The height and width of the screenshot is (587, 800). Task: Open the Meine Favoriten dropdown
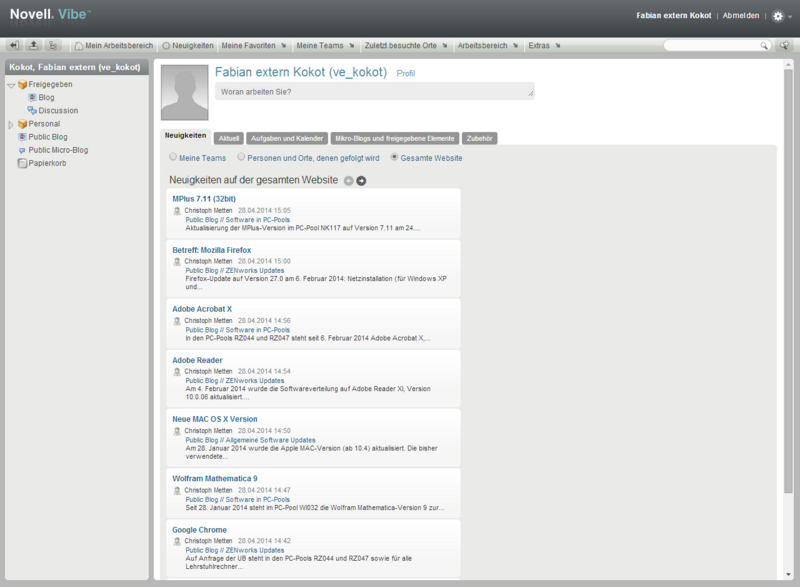click(254, 46)
